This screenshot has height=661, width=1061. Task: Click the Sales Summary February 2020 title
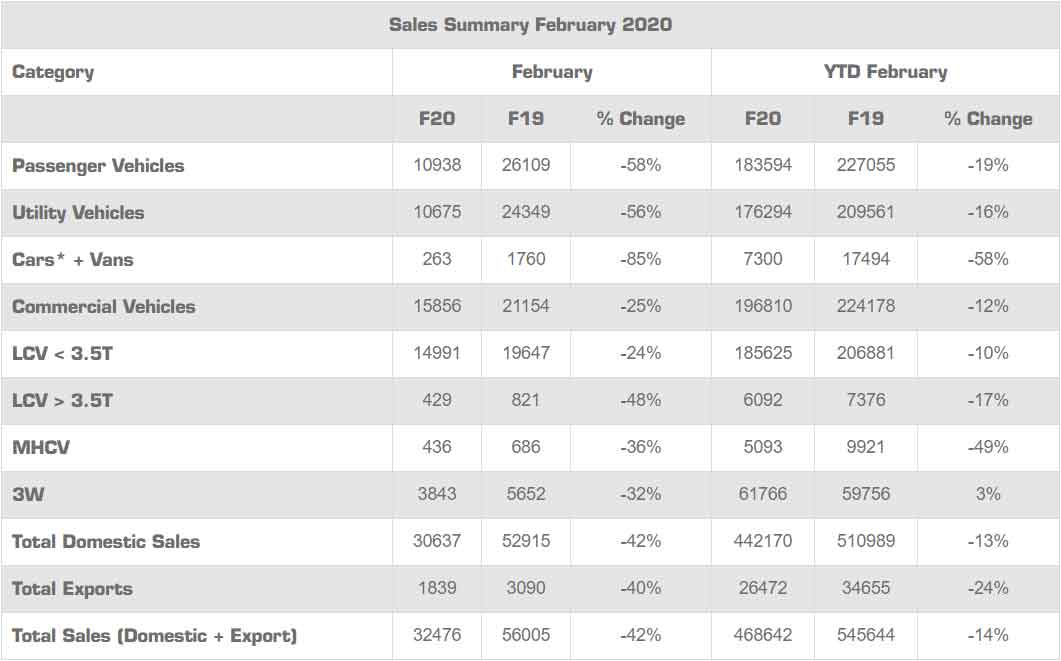(530, 25)
